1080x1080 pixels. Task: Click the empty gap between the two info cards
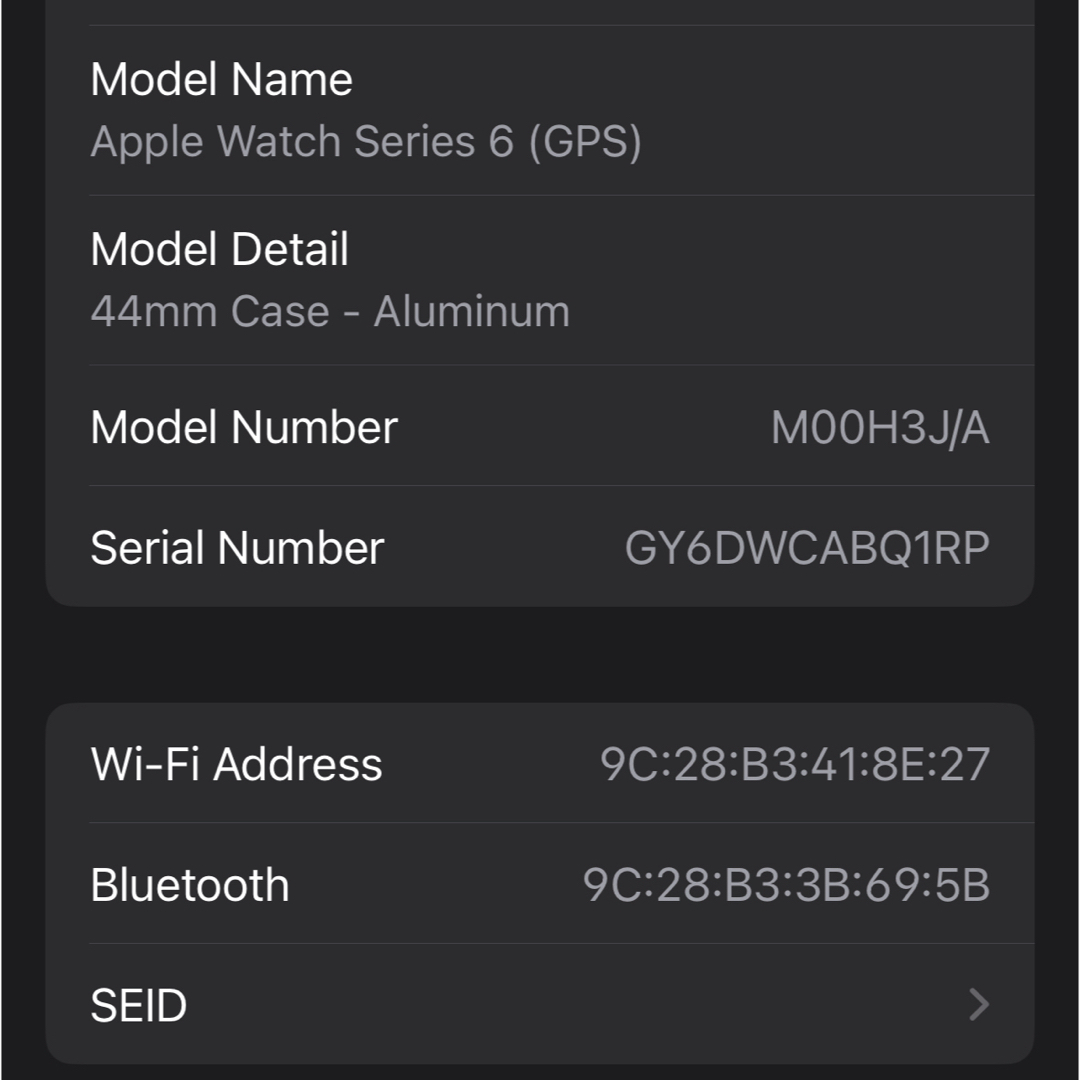click(x=540, y=654)
